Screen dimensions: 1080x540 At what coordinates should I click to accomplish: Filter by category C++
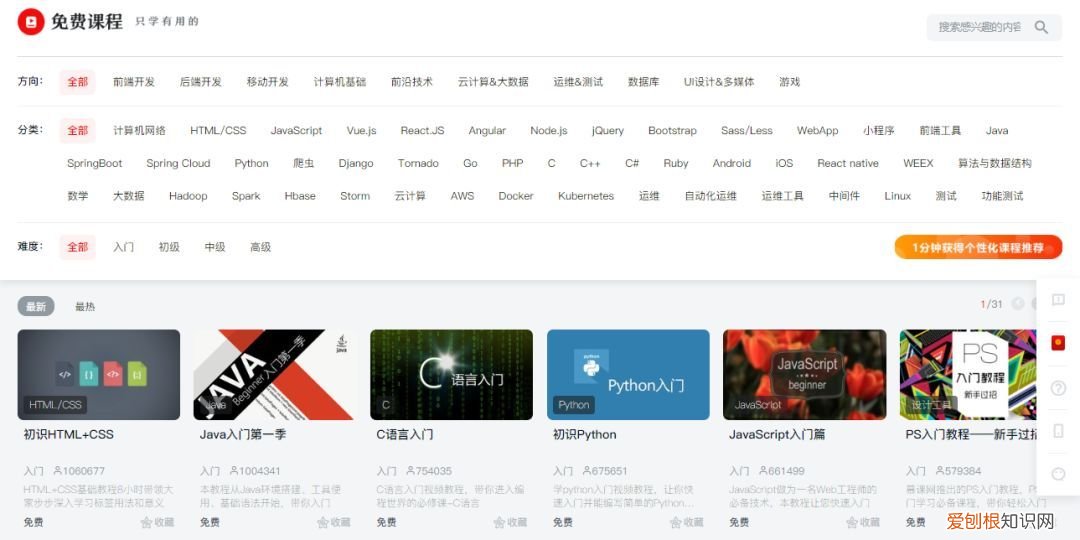coord(590,163)
